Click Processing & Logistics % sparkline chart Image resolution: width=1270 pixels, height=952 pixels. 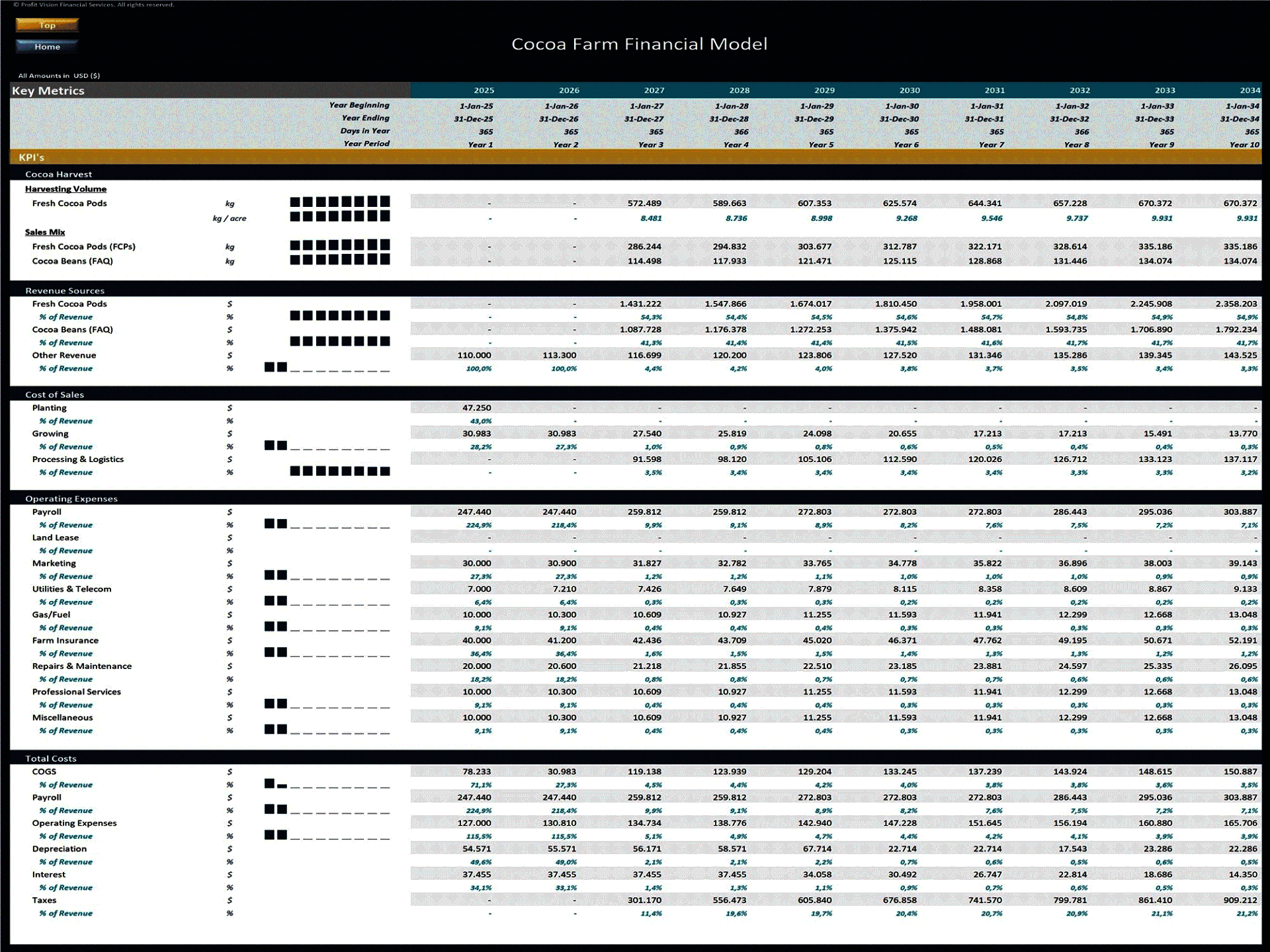(340, 471)
